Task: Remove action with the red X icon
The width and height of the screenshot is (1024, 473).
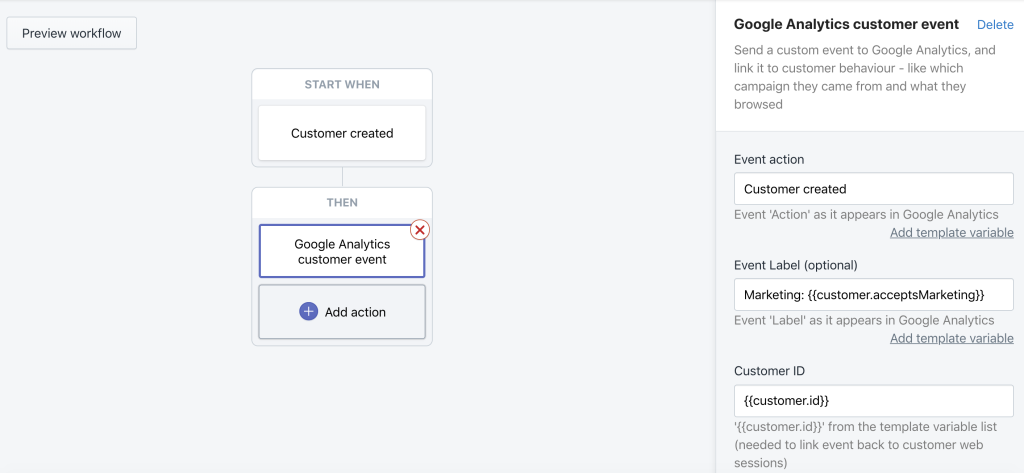Action: tap(420, 230)
